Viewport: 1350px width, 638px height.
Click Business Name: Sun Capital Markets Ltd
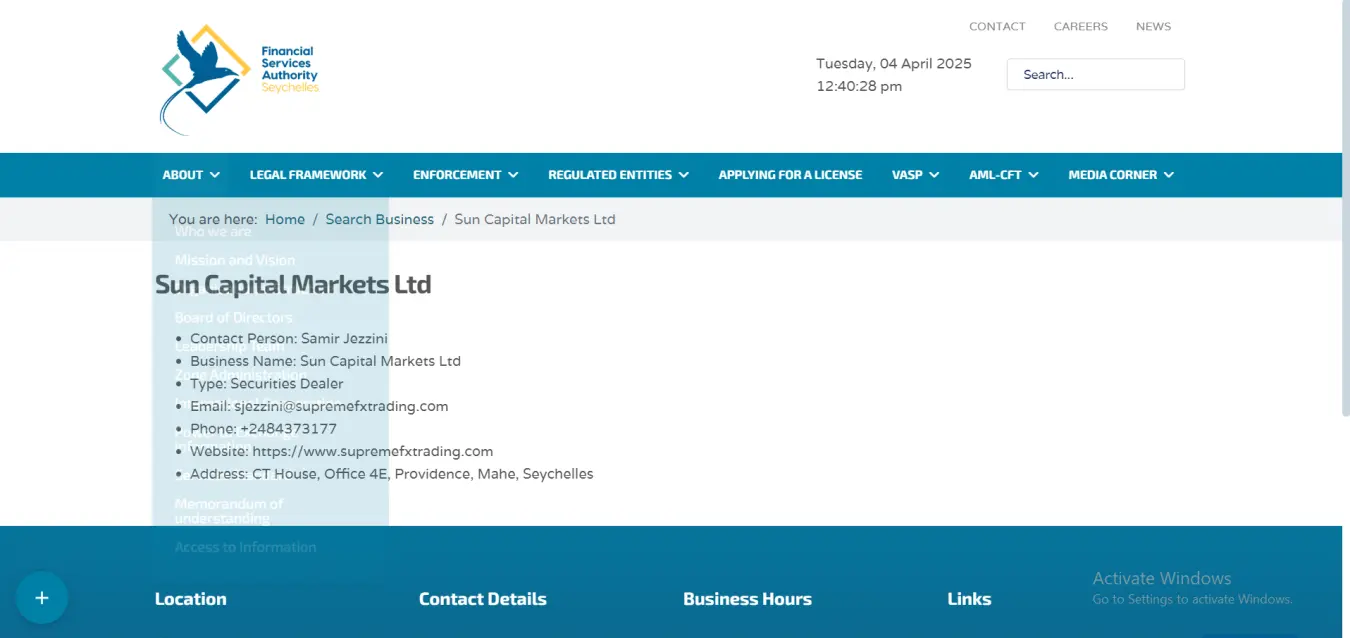pos(325,361)
